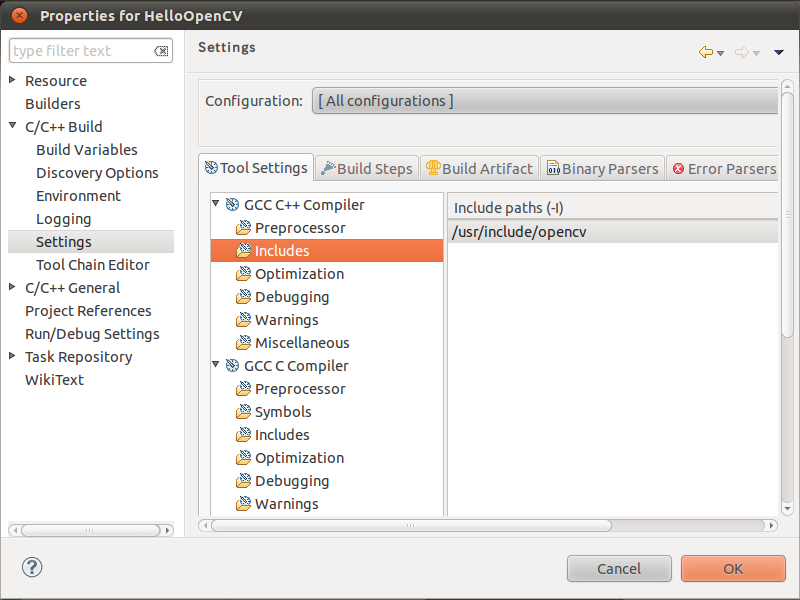
Task: Click the highlighted Includes folder icon
Action: coord(243,251)
